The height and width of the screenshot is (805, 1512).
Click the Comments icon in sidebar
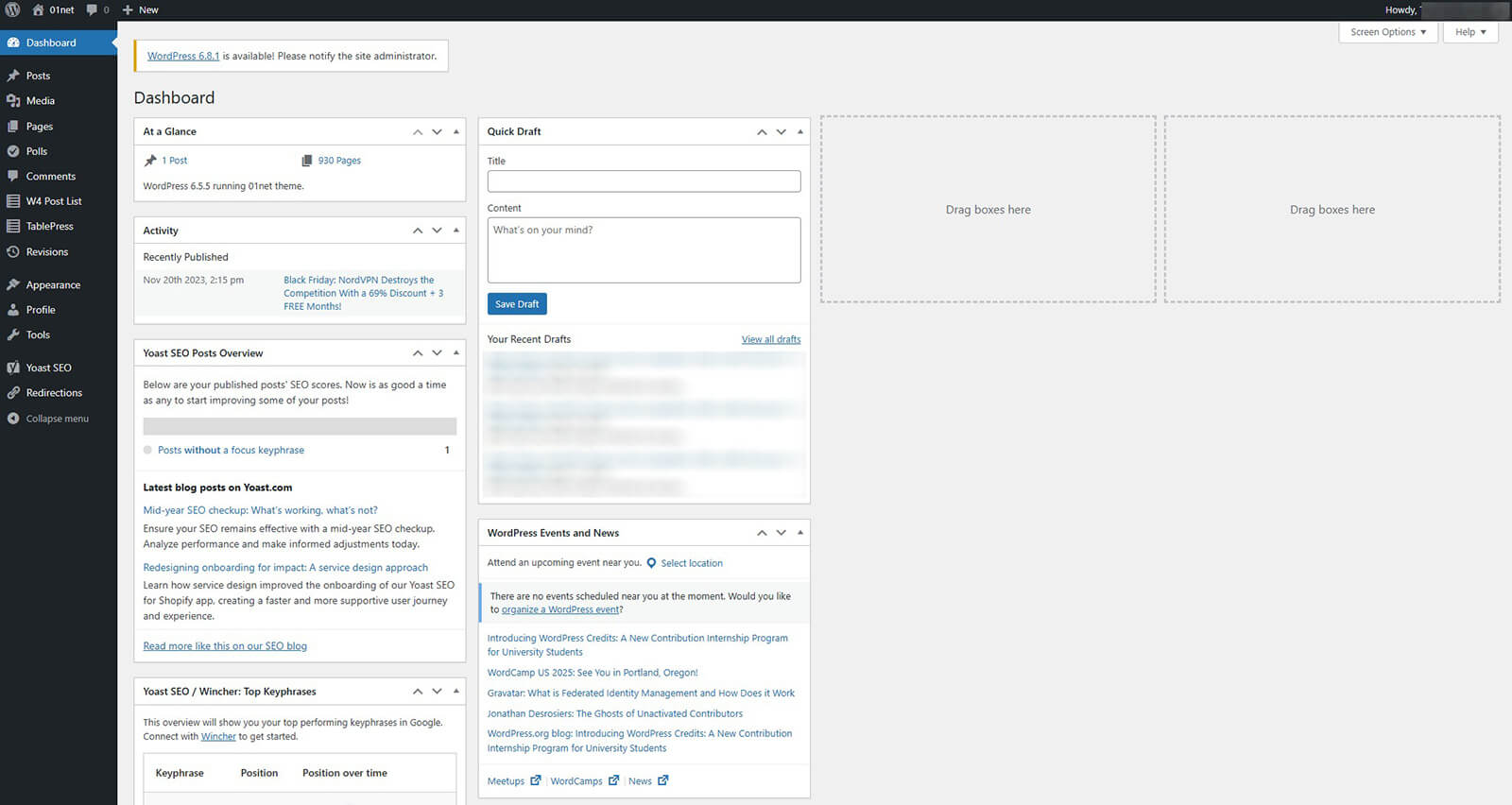point(13,176)
